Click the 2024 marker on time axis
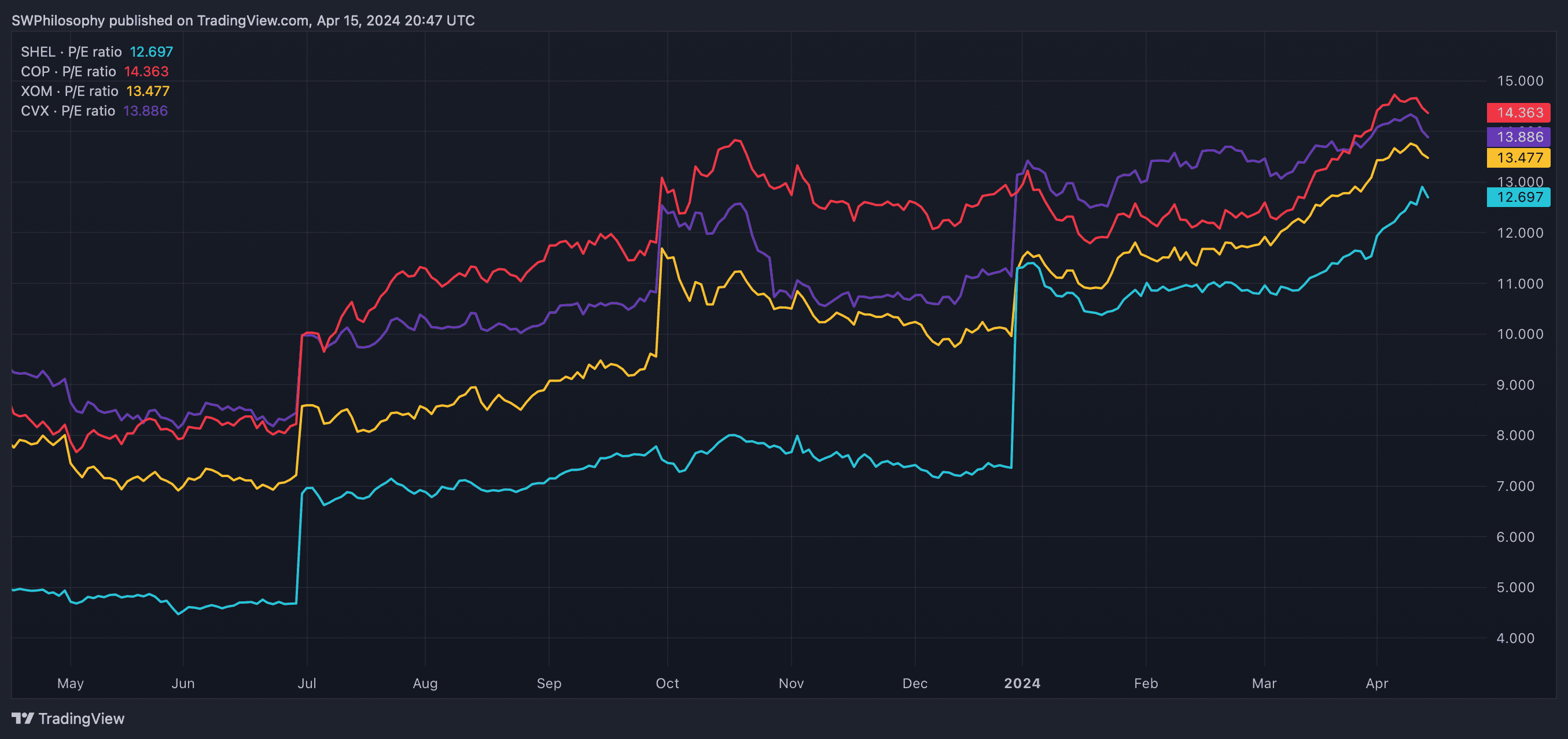 (x=1022, y=683)
